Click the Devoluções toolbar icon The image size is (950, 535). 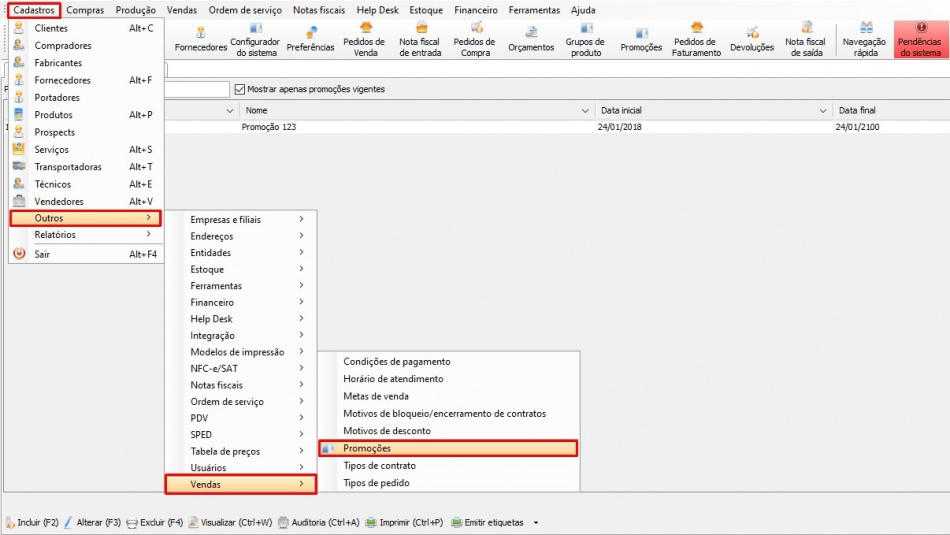[752, 39]
